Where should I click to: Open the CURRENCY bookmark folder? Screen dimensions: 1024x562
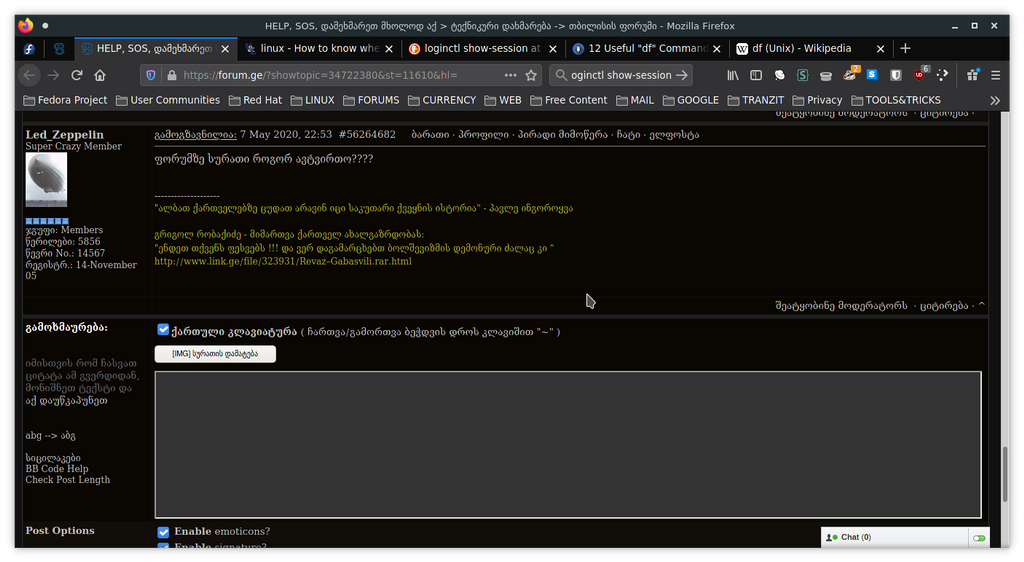pos(442,101)
